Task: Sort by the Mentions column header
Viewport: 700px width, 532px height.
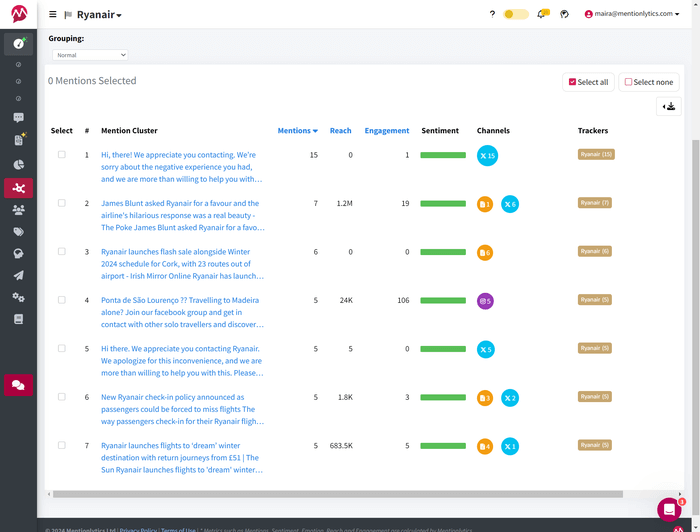Action: pos(297,130)
